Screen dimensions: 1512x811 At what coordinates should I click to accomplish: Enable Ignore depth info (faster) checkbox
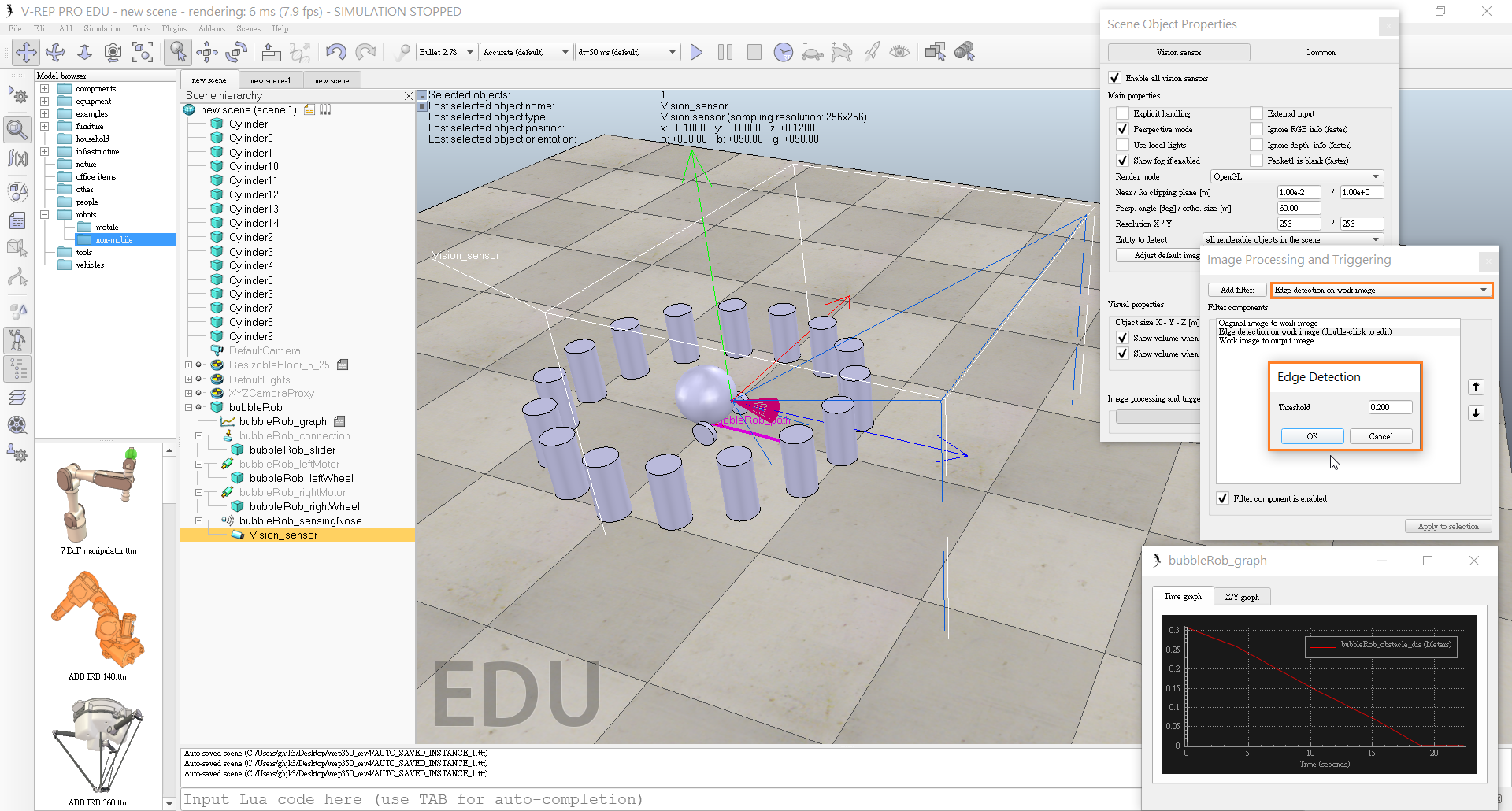1256,145
